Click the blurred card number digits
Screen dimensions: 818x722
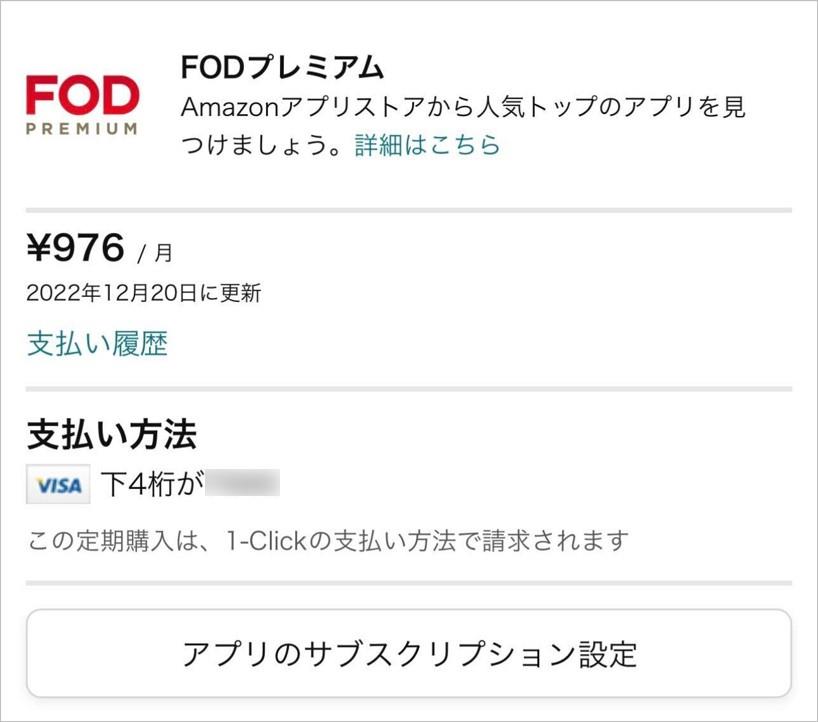tap(243, 483)
